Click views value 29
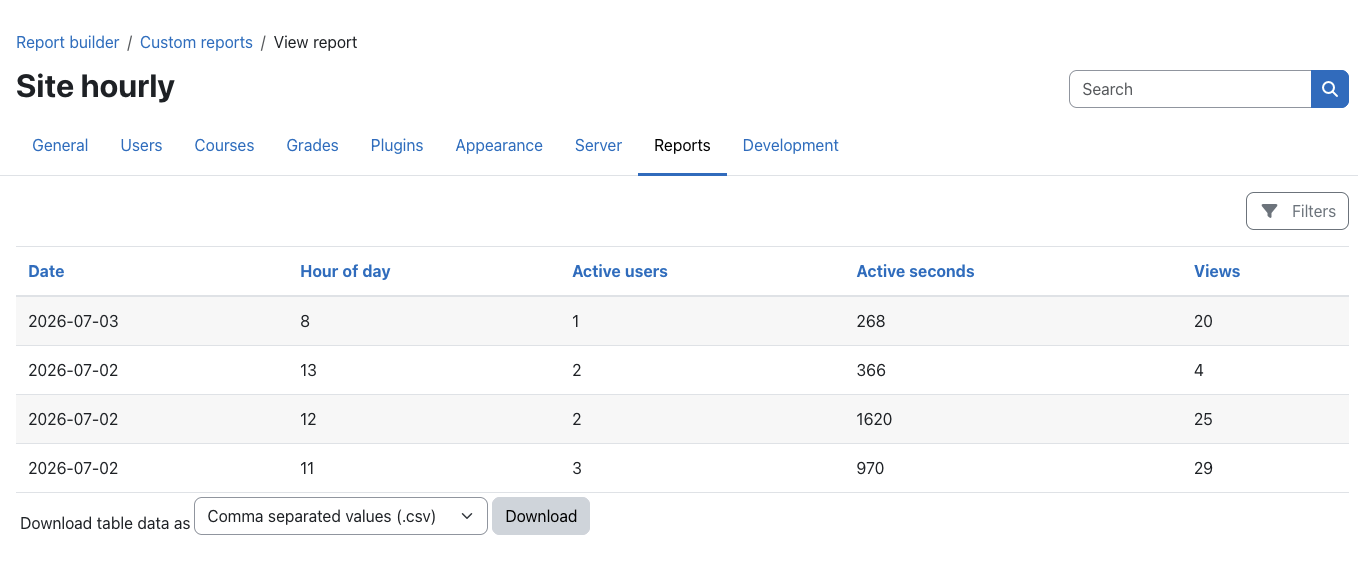 click(x=1203, y=468)
